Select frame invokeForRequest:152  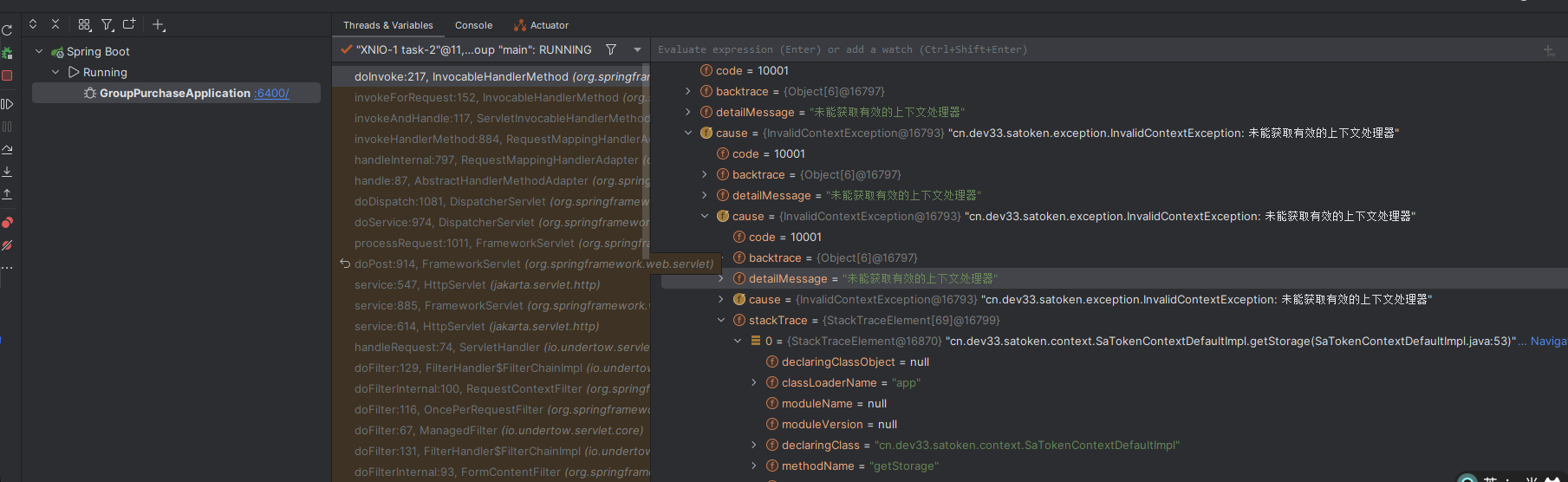click(x=491, y=97)
